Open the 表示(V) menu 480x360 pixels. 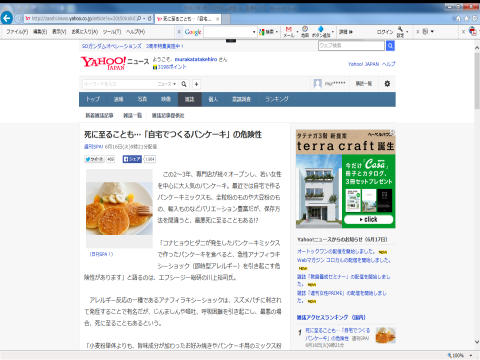(x=59, y=32)
